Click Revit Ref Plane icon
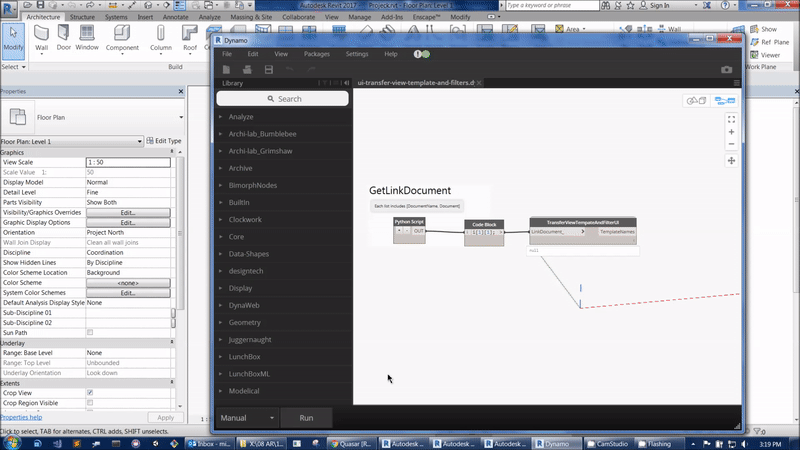This screenshot has width=800, height=450. 769,42
